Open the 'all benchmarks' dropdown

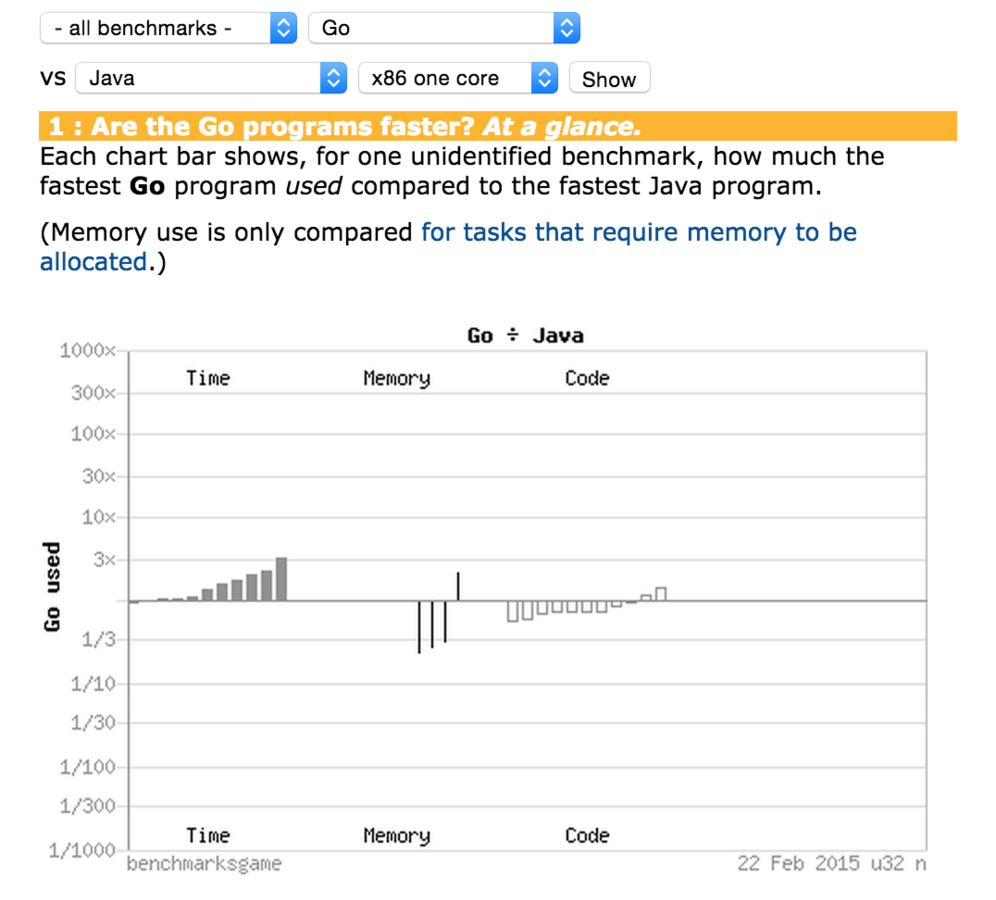click(x=168, y=28)
